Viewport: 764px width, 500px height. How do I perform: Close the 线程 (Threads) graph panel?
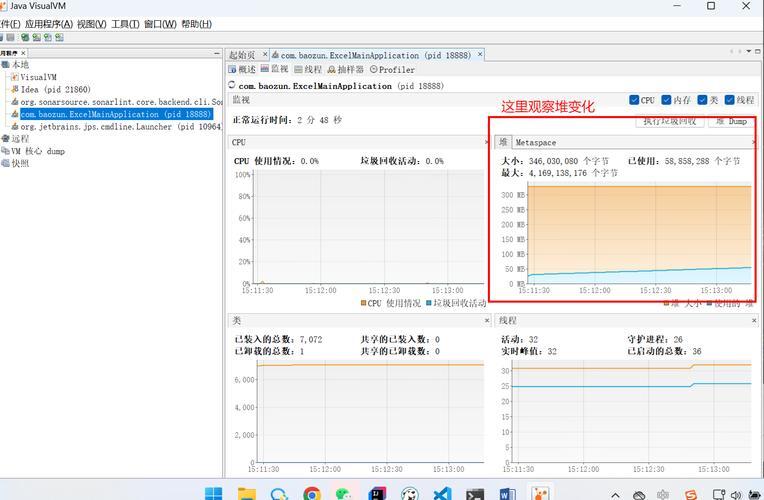tap(754, 320)
